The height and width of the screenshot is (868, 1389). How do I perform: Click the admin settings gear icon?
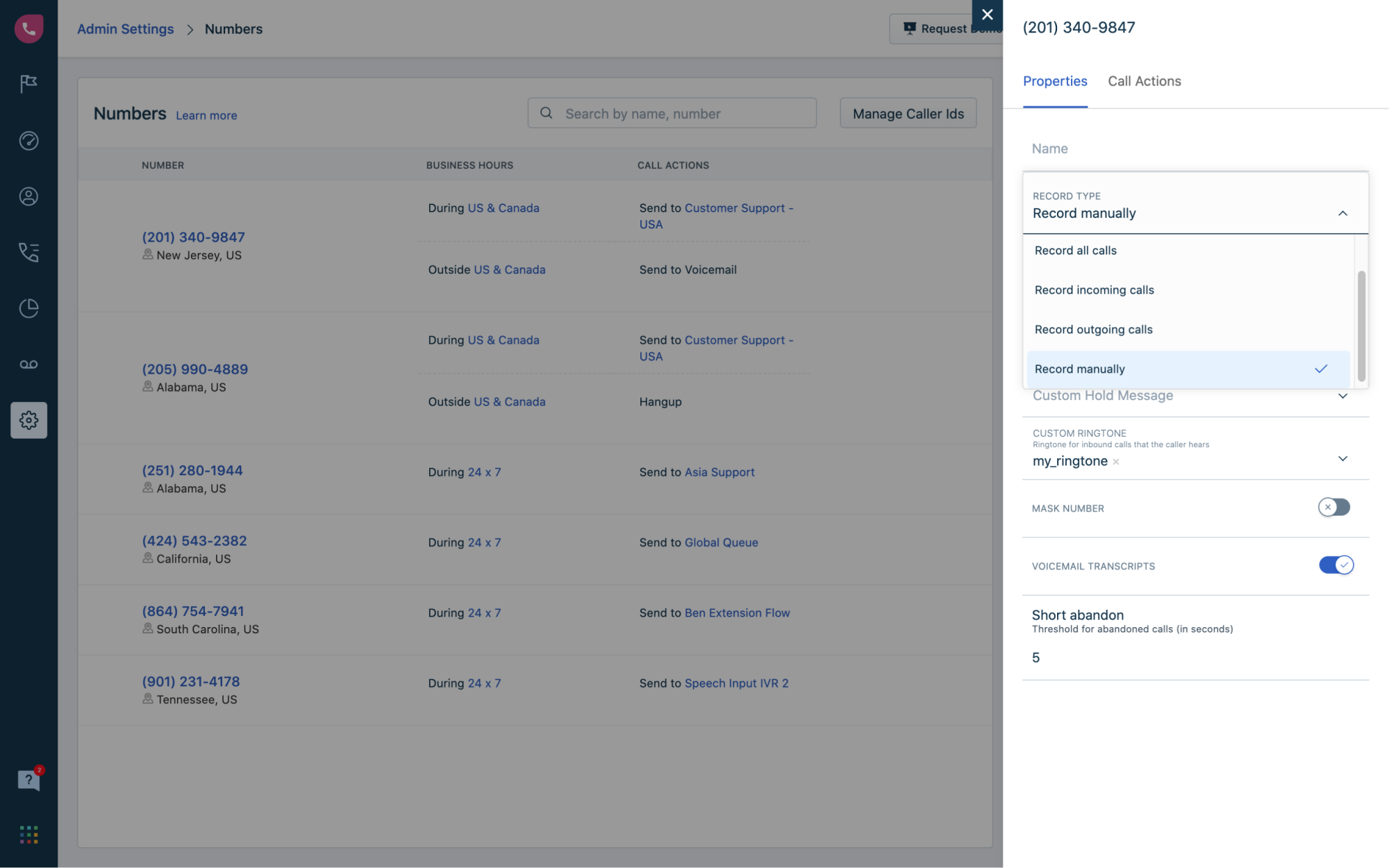pos(28,420)
